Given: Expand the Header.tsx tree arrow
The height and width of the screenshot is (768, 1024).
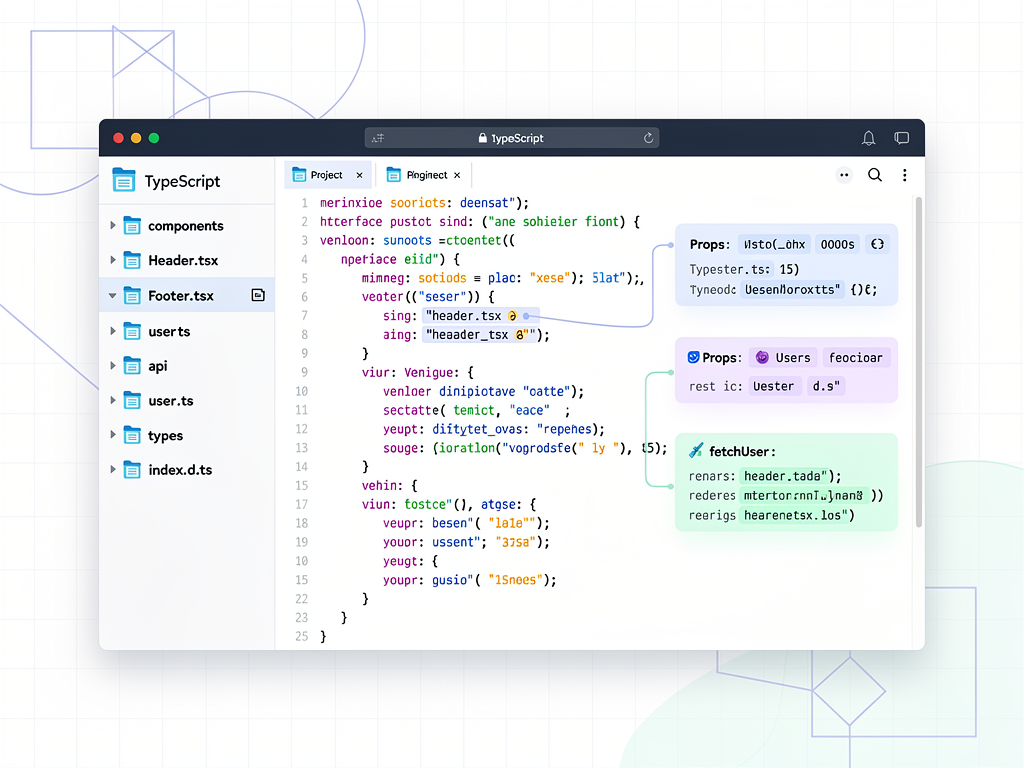Looking at the screenshot, I should click(x=112, y=260).
